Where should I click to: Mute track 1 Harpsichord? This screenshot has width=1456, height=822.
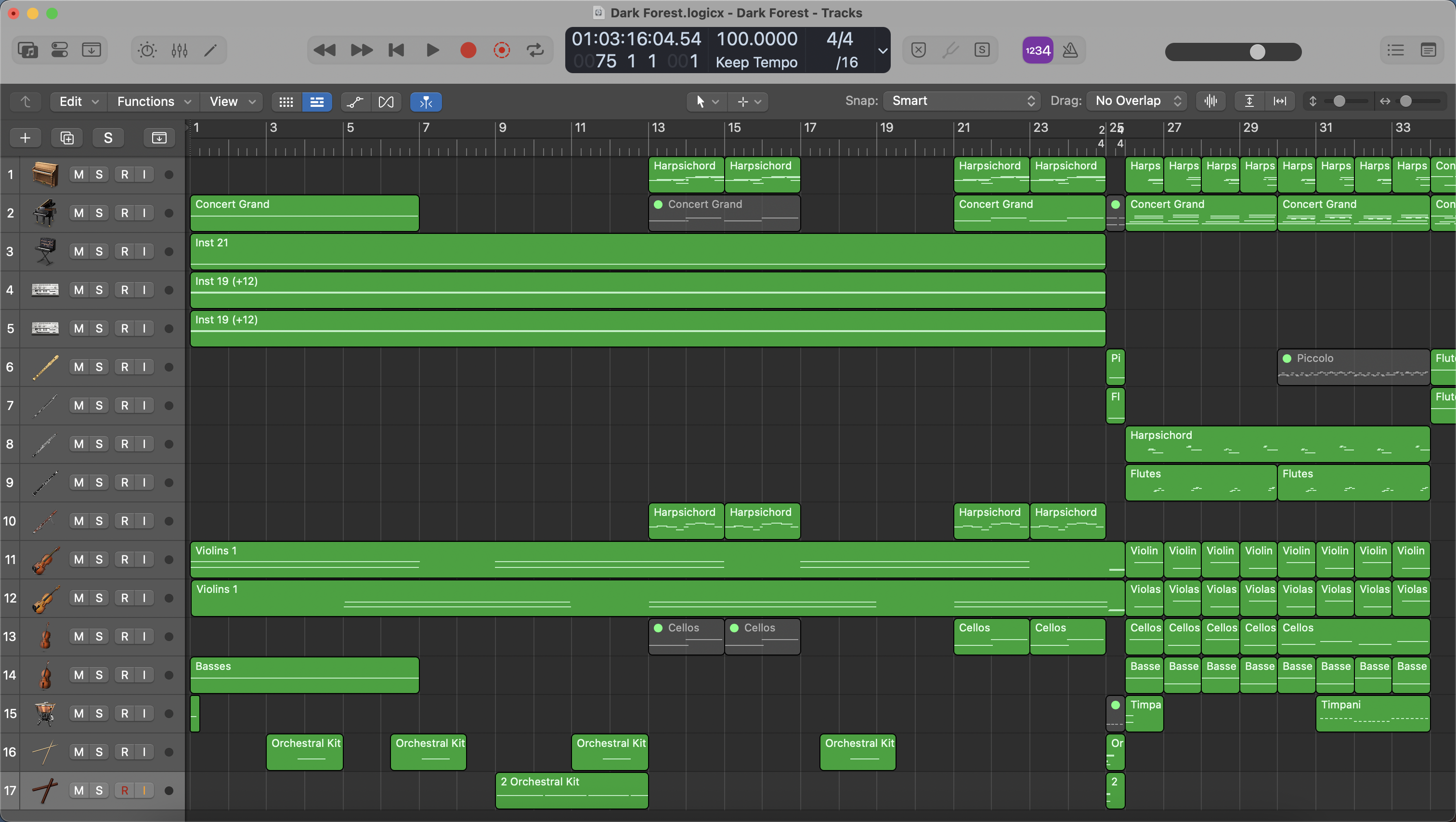[x=78, y=175]
